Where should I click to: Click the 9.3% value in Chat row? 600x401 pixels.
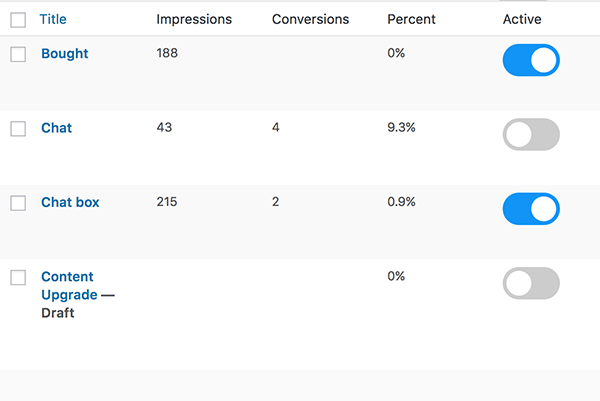pyautogui.click(x=402, y=129)
